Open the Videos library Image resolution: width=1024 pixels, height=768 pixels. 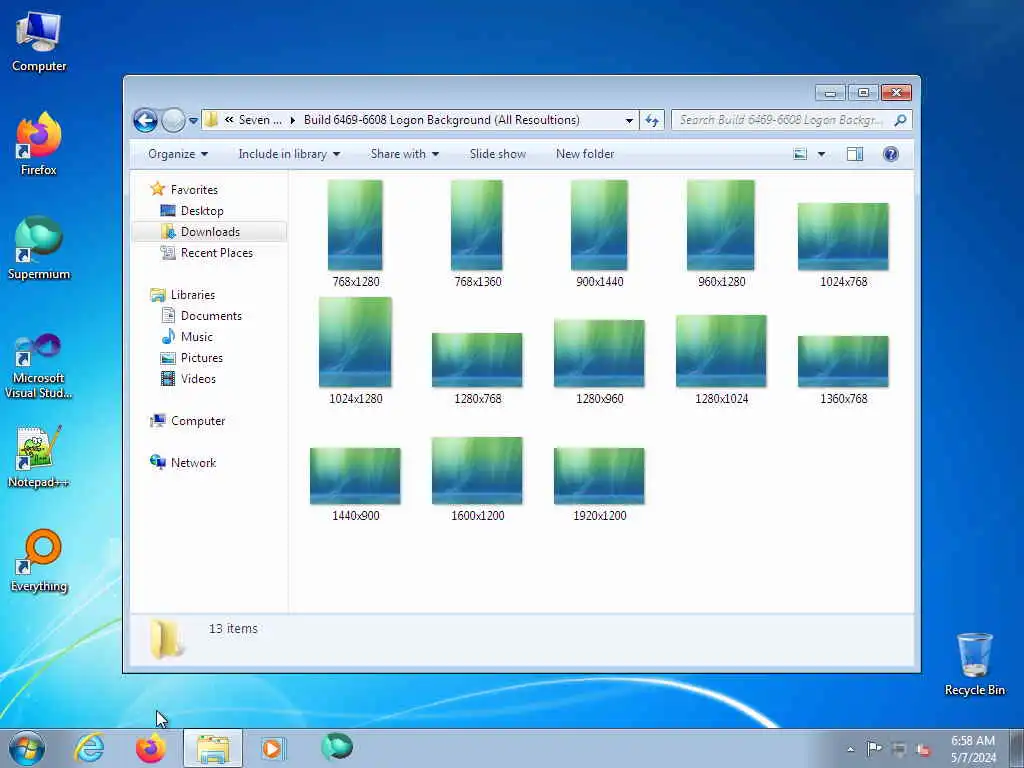coord(198,379)
